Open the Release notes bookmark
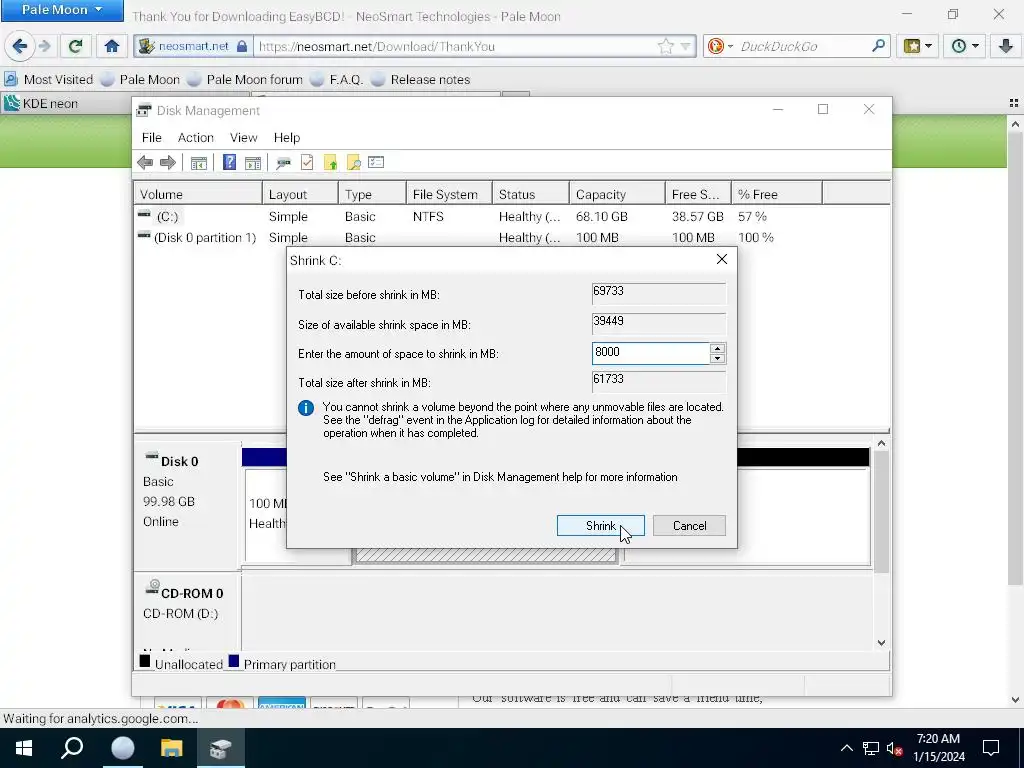Screen dimensions: 1024x768 (x=421, y=80)
